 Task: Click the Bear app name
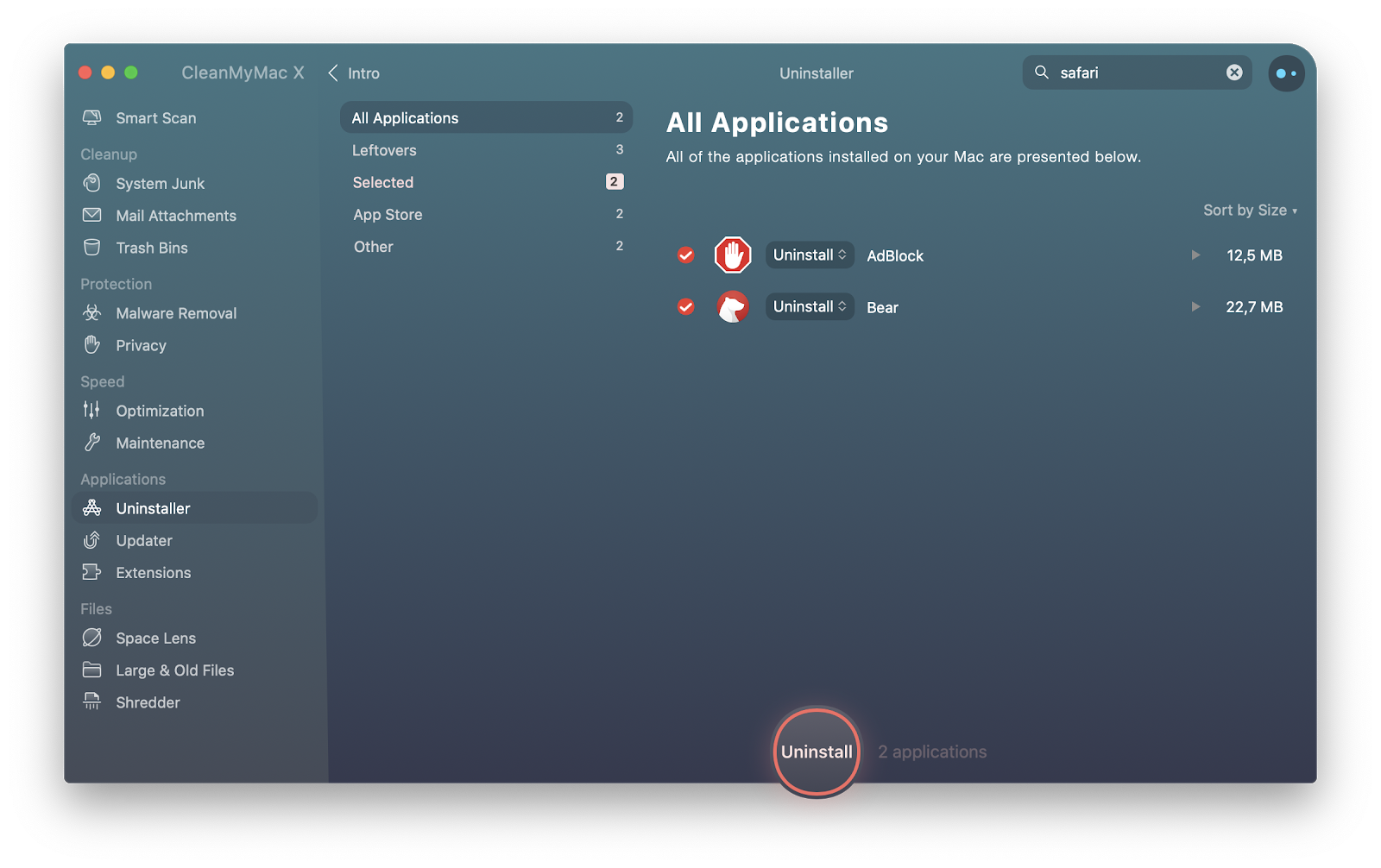tap(882, 307)
